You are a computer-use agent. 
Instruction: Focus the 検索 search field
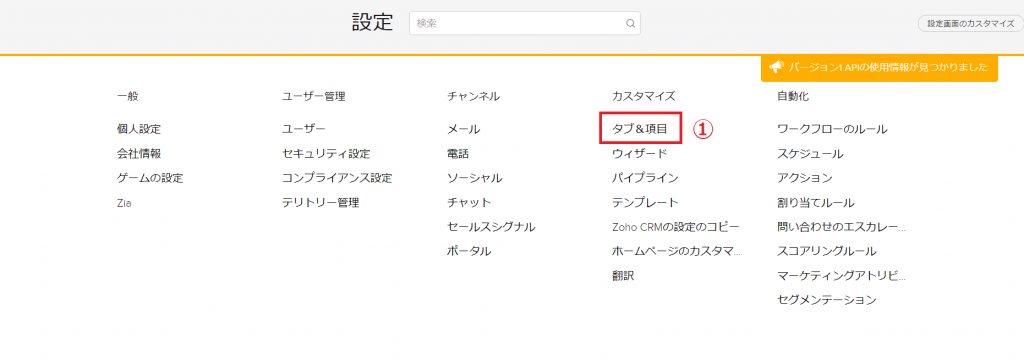524,23
